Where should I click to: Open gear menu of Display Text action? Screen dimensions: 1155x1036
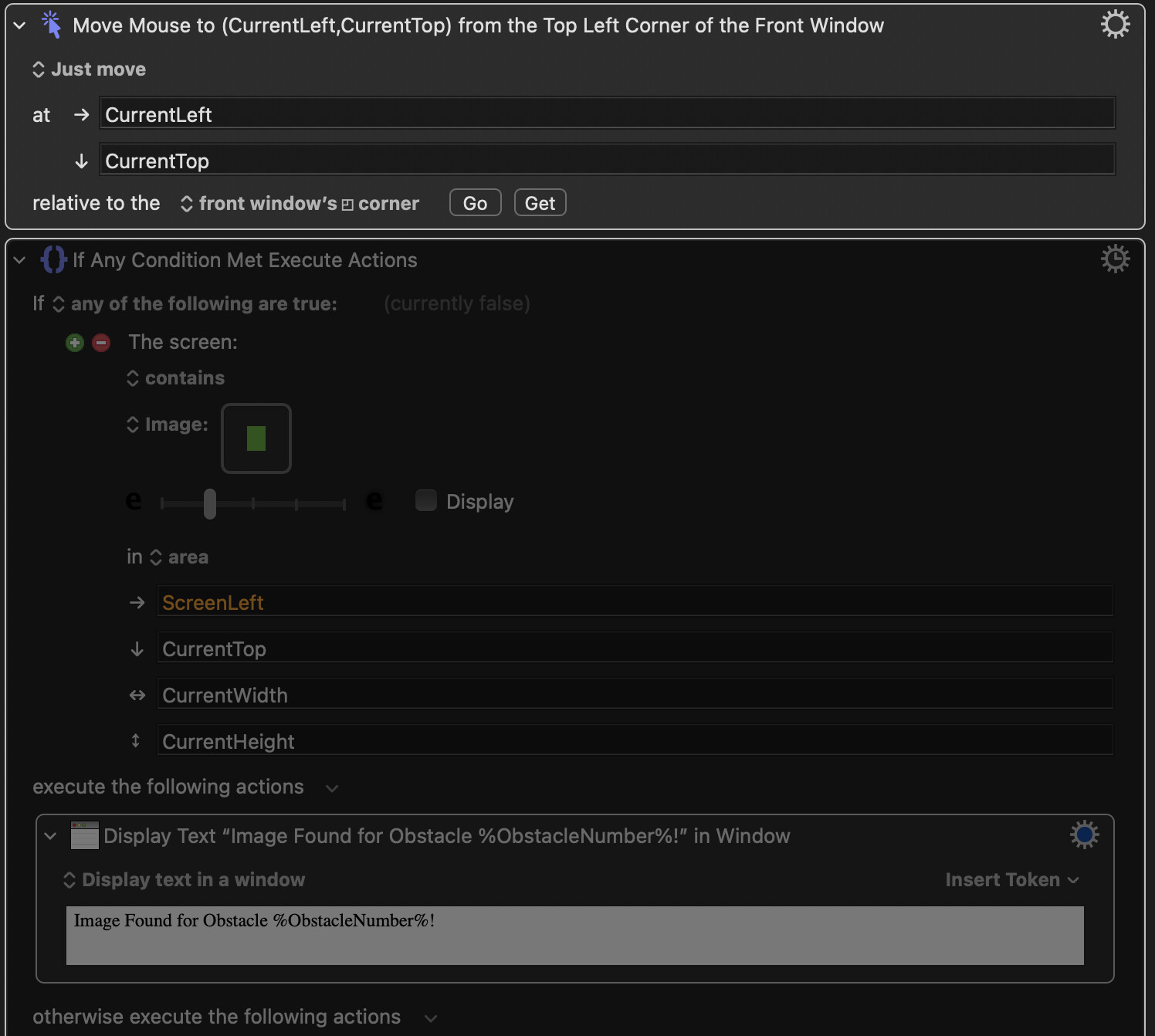1084,835
